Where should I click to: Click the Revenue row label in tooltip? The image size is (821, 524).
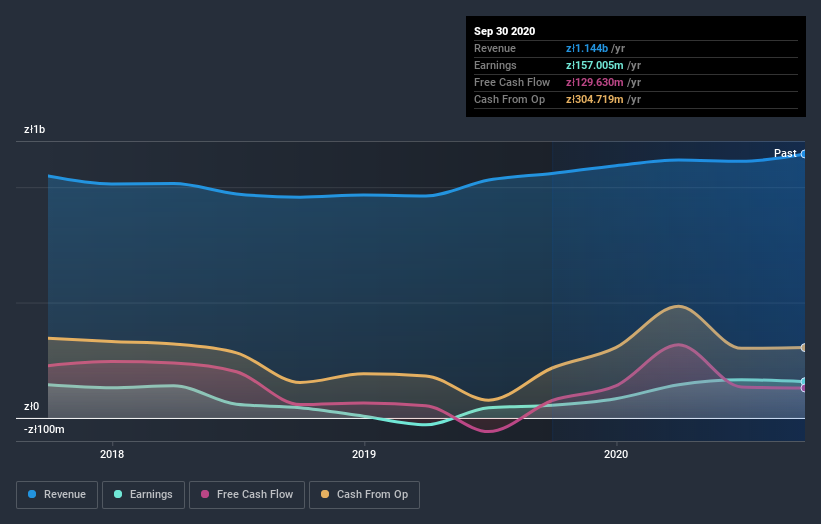495,48
